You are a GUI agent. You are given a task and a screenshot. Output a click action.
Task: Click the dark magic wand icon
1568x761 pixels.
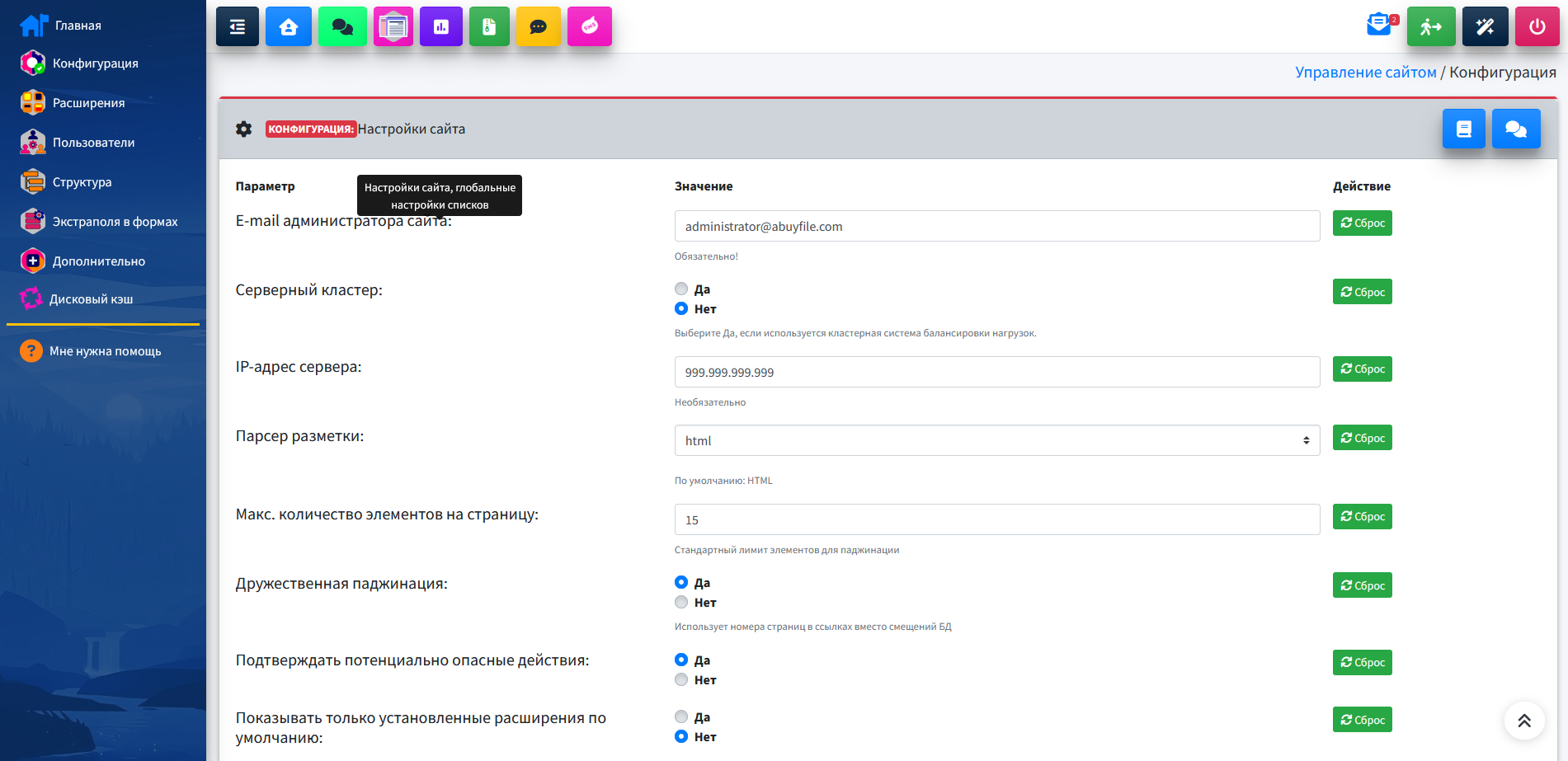point(1485,26)
